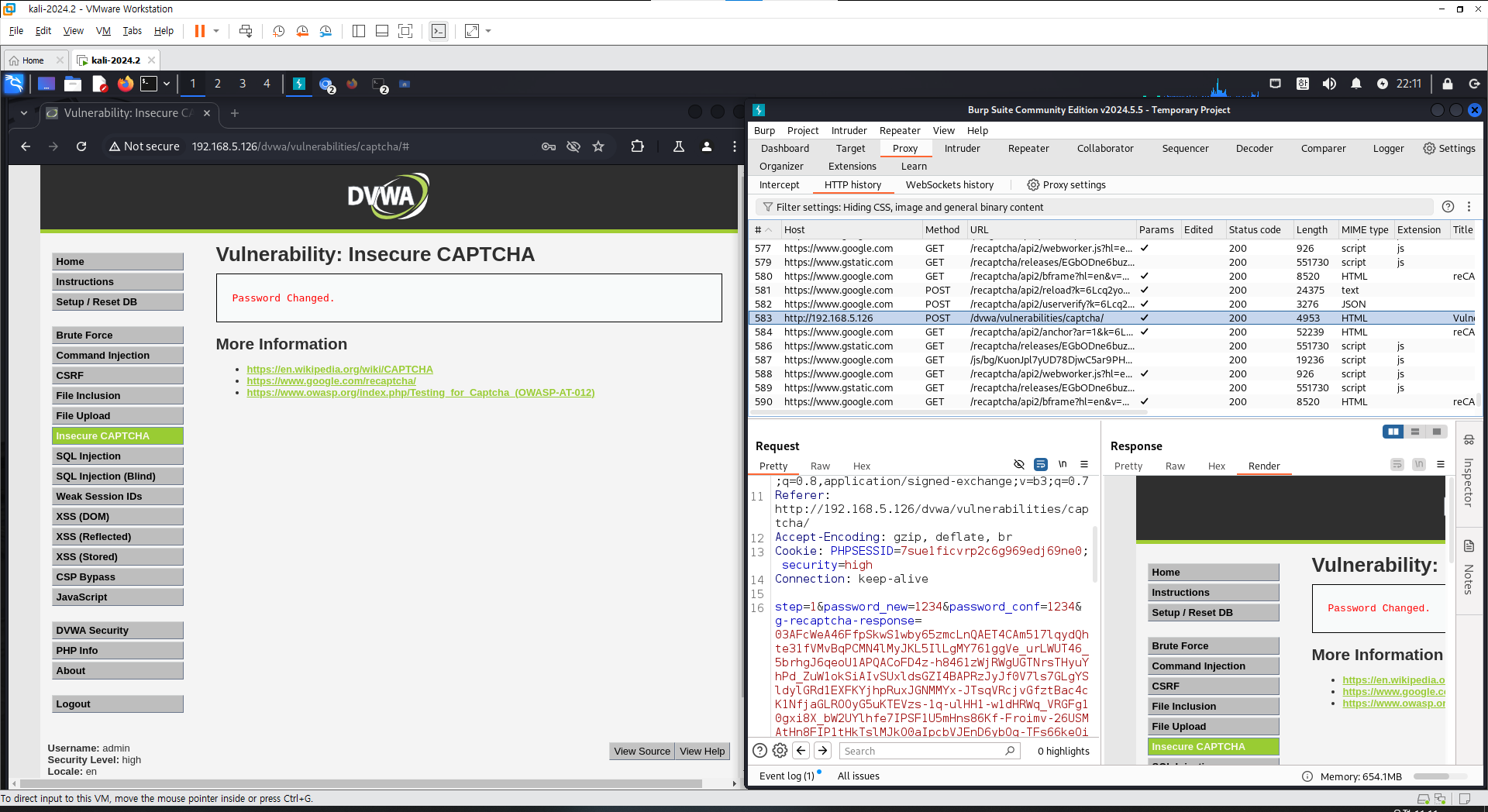Click Chrome extensions puzzle icon

pyautogui.click(x=637, y=146)
